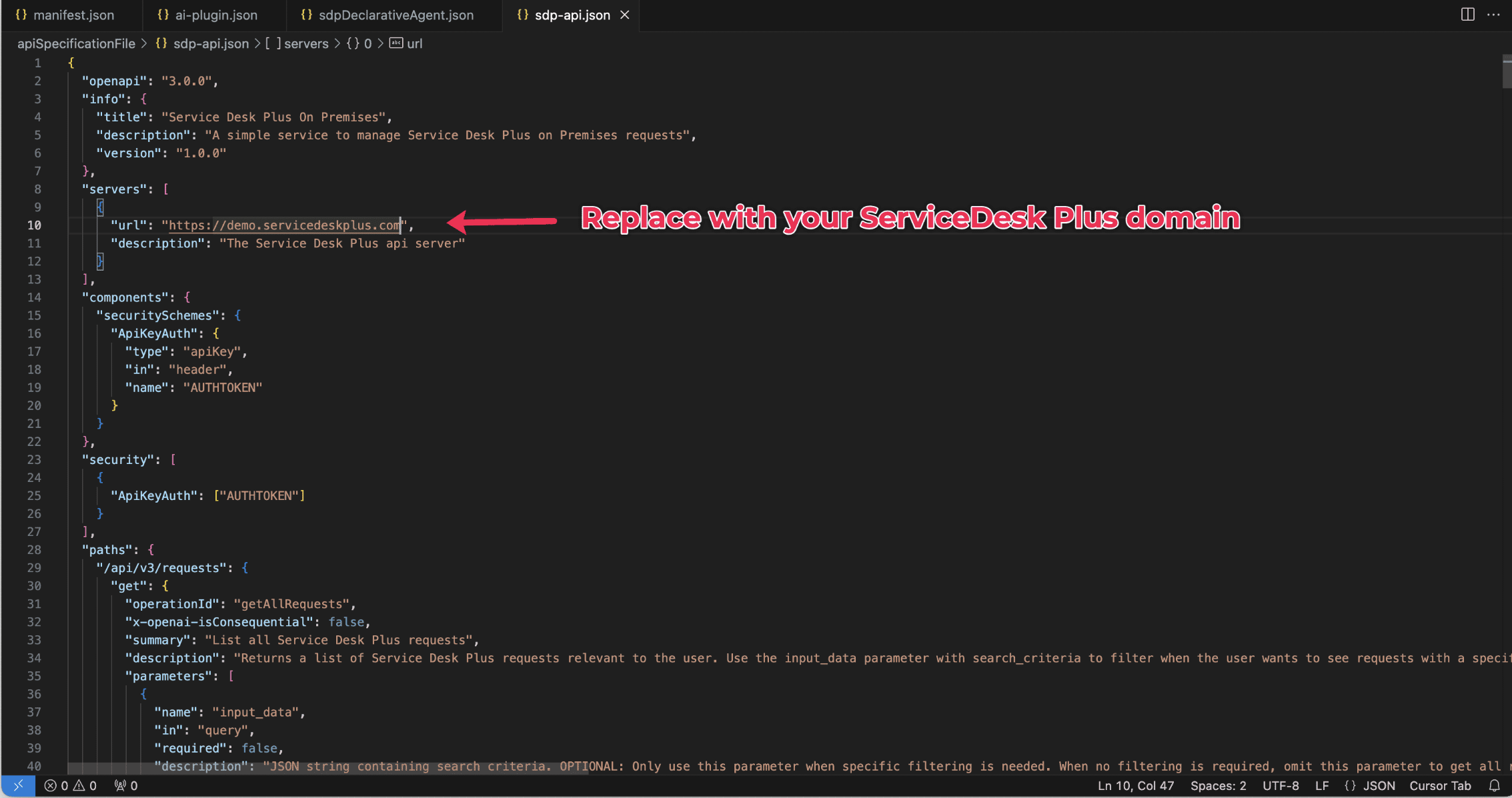Click the servicedeskplus URL on line 10
1512x798 pixels.
284,225
